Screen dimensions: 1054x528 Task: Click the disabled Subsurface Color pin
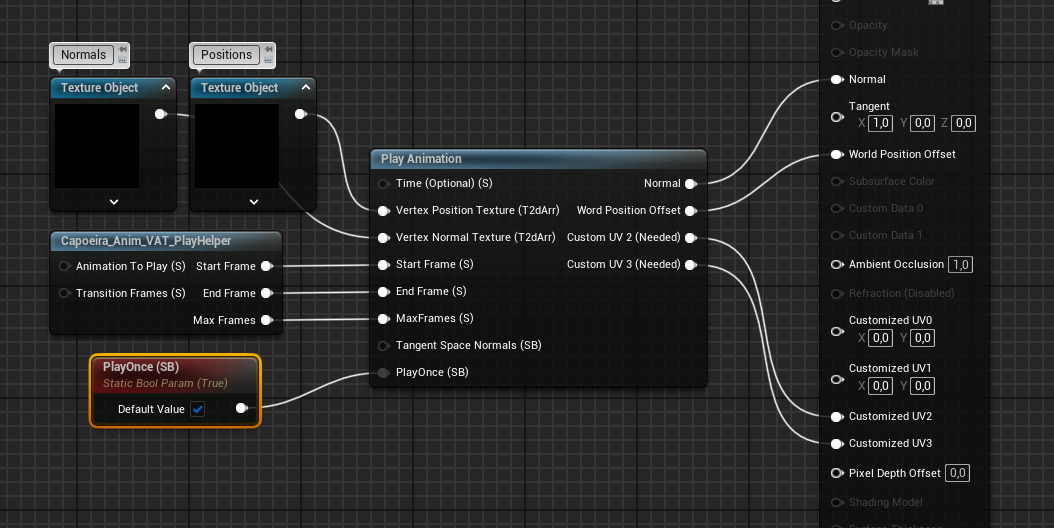coord(837,182)
